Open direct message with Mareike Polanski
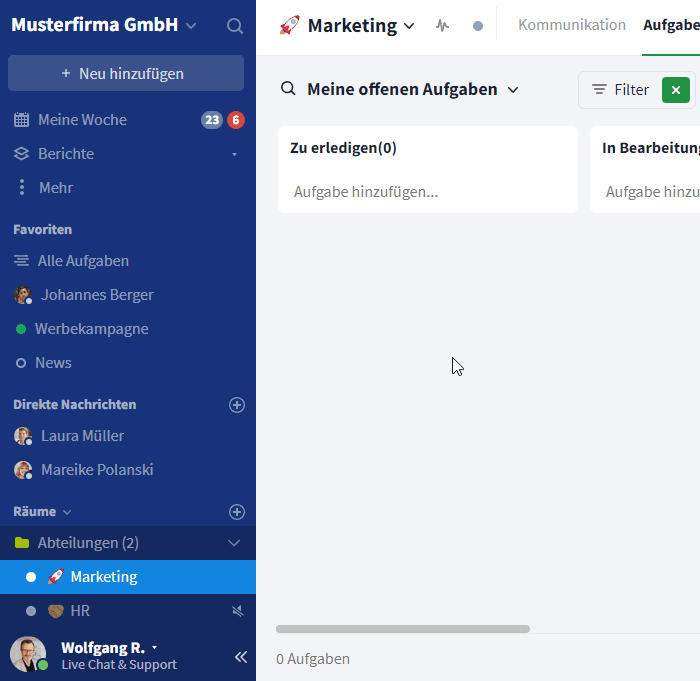Screen dimensions: 700x681 (97, 469)
